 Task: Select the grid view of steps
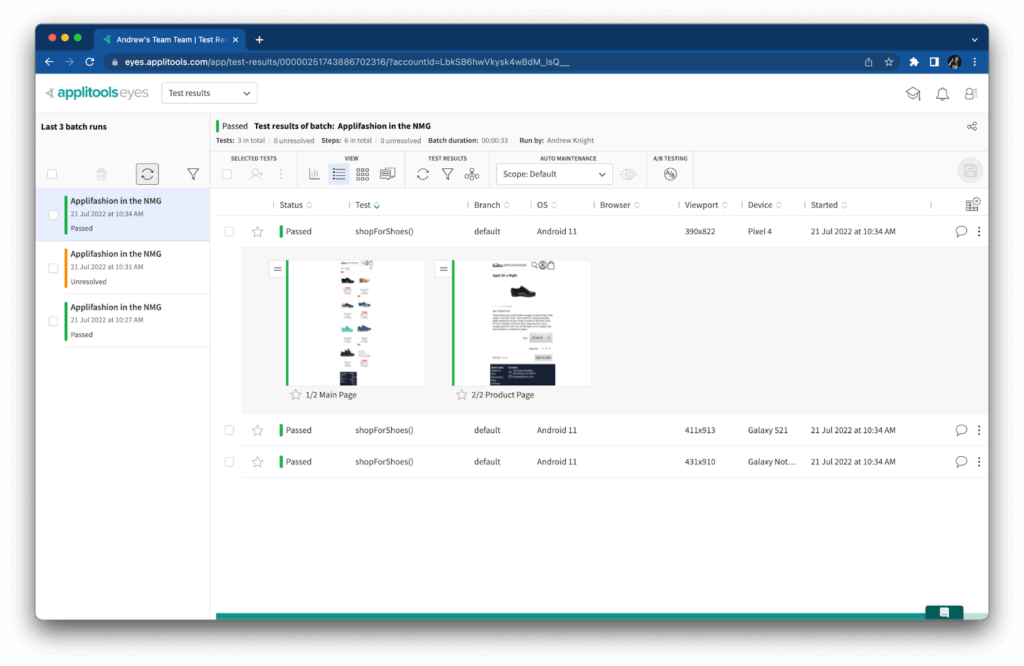[363, 174]
